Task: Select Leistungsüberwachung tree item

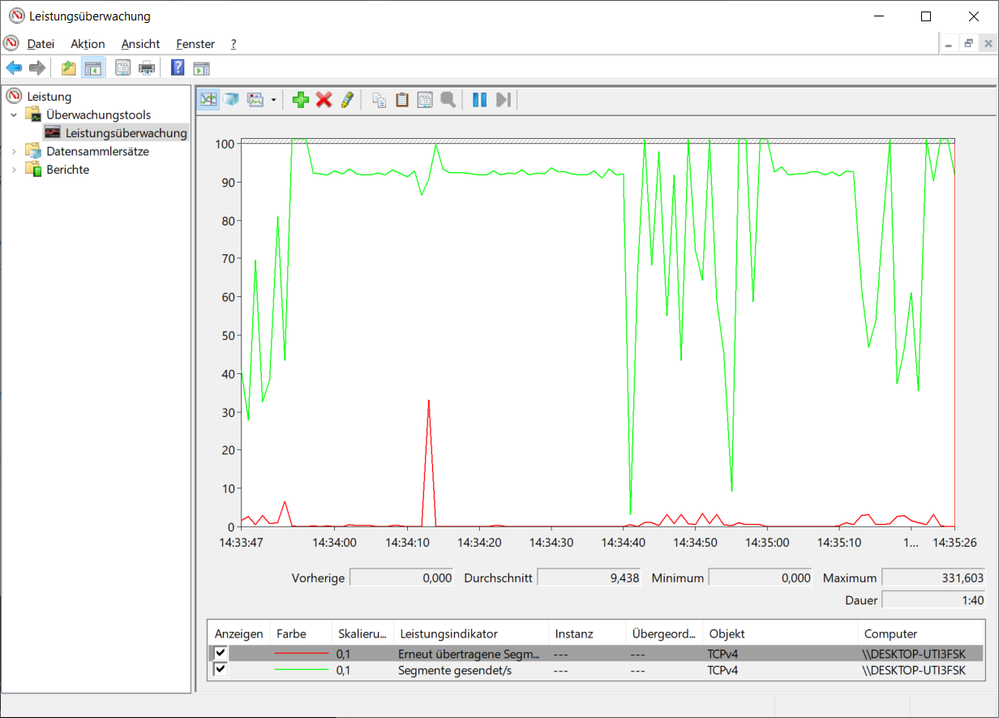Action: tap(126, 133)
